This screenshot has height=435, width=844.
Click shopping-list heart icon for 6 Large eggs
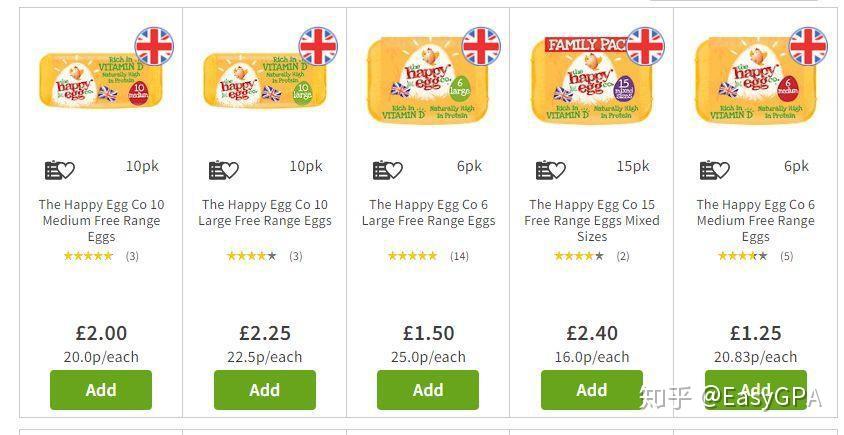(388, 170)
